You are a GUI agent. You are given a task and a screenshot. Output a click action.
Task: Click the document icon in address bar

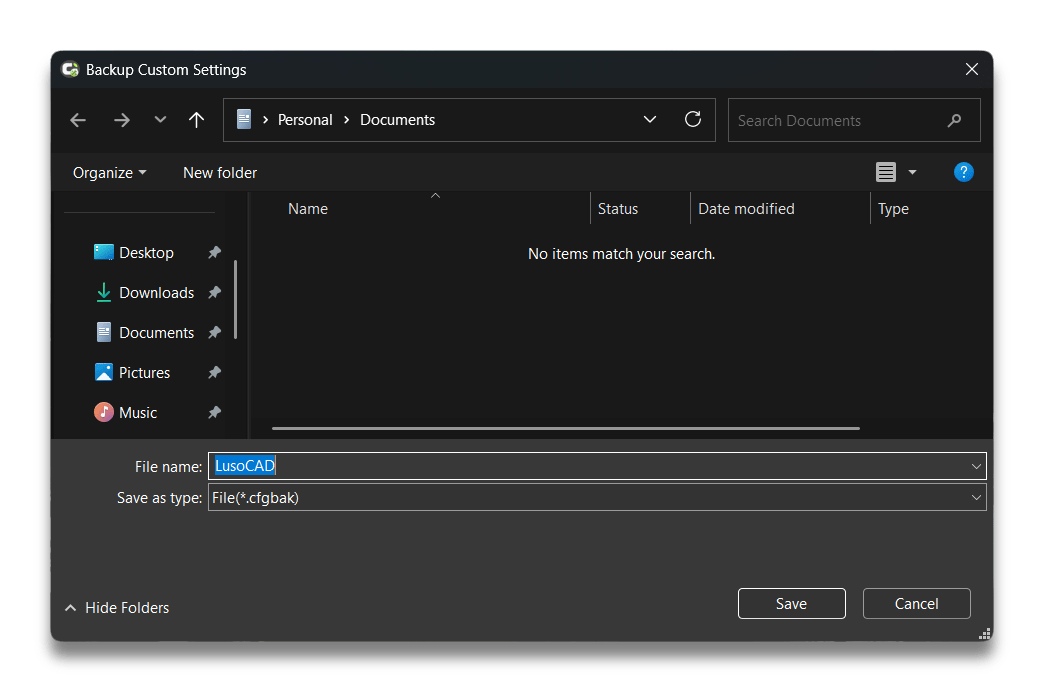click(x=244, y=120)
